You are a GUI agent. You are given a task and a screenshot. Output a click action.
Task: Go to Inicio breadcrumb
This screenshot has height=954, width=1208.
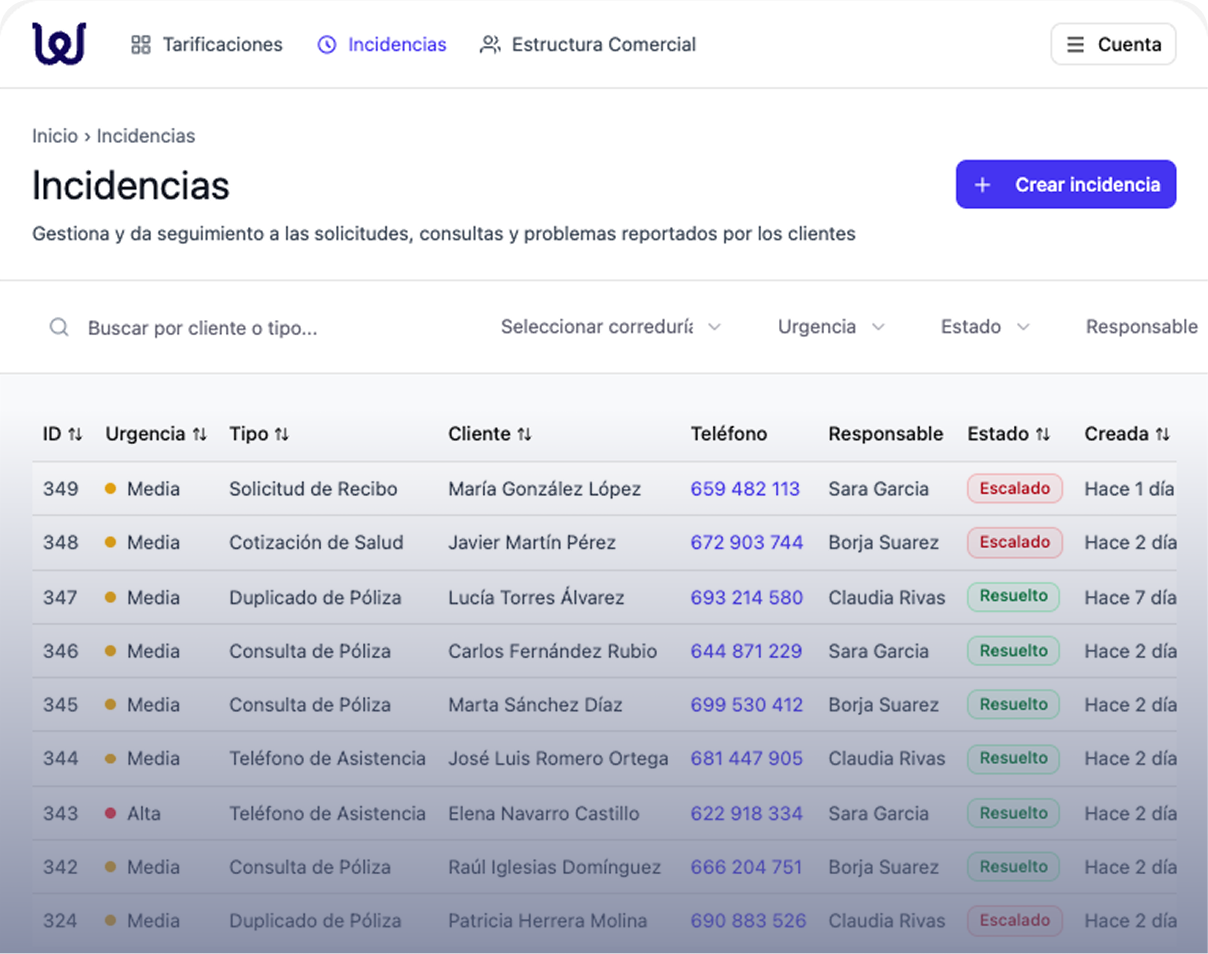coord(55,136)
